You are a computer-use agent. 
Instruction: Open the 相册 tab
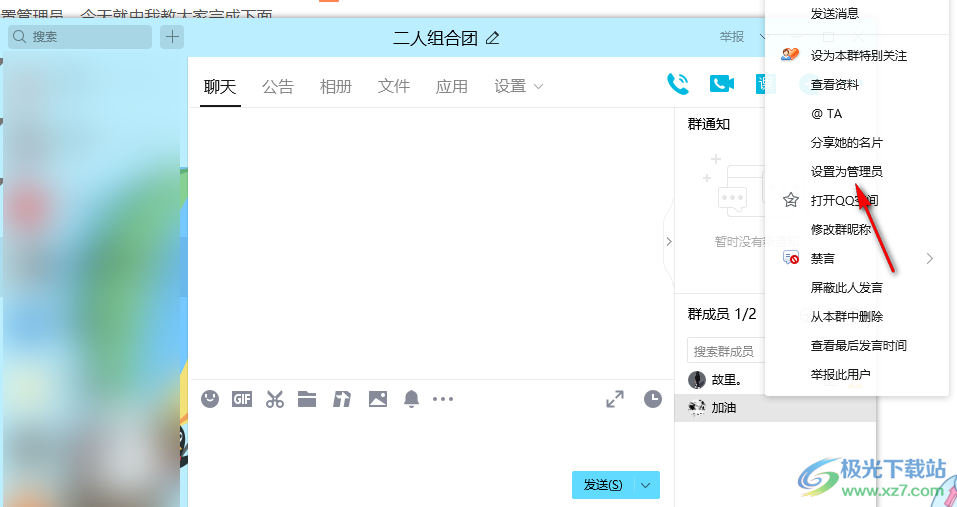(336, 87)
